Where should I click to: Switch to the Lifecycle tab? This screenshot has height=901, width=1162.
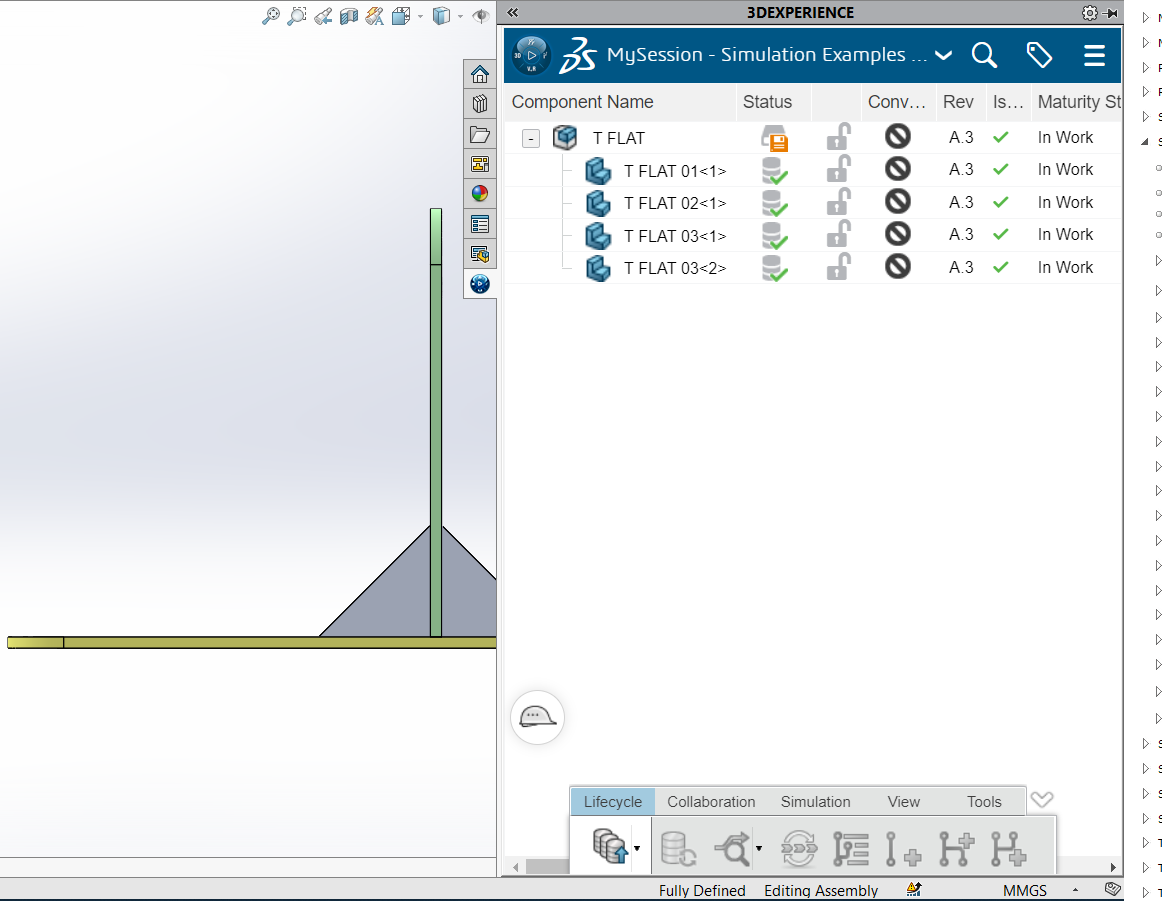coord(612,802)
